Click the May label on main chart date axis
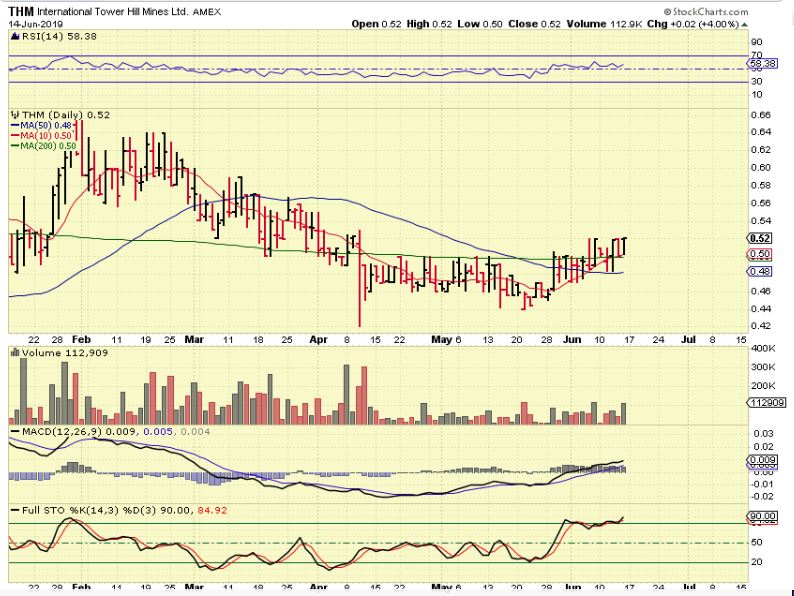794x596 pixels. (442, 340)
